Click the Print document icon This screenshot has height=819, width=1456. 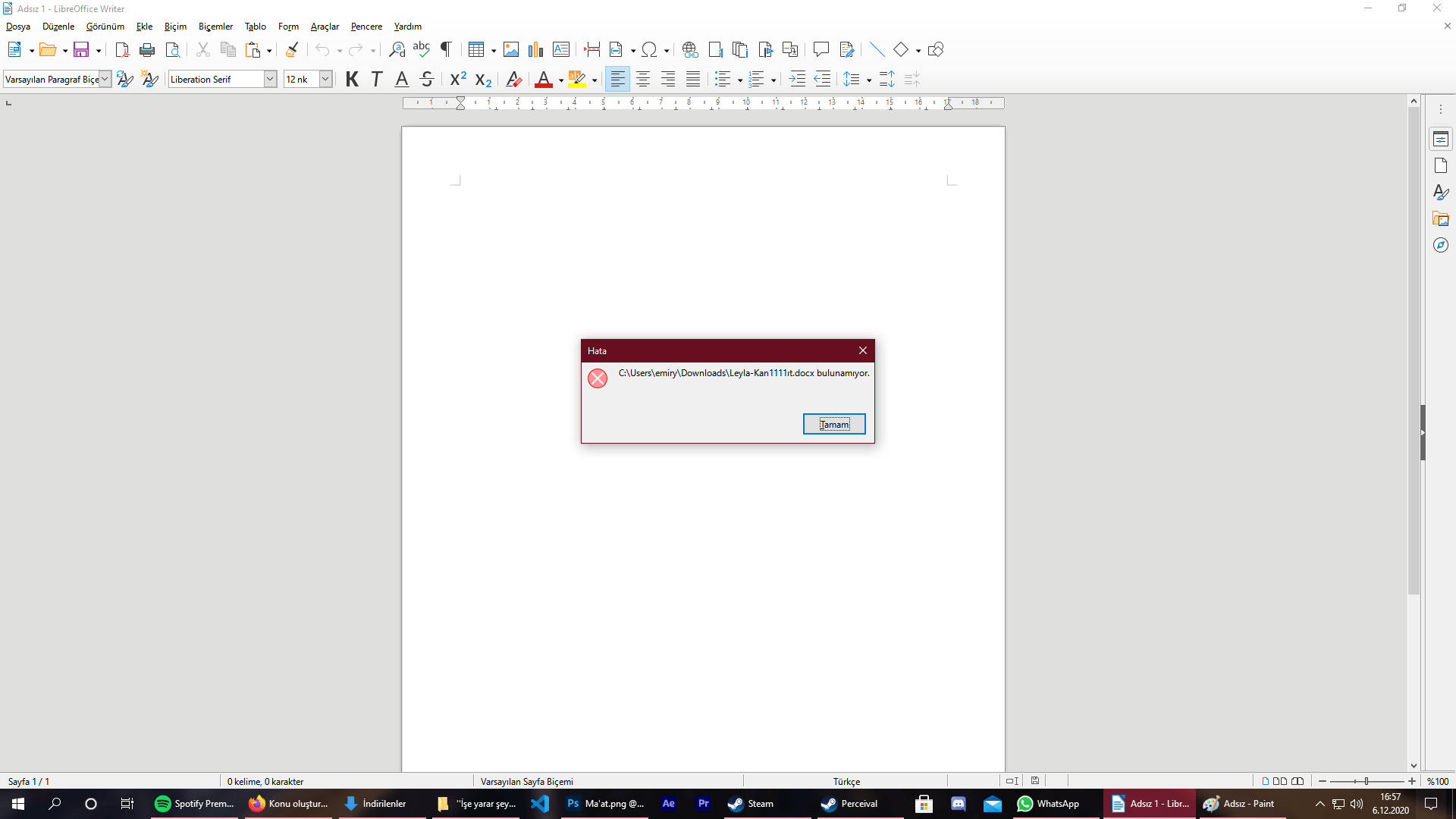pos(147,50)
